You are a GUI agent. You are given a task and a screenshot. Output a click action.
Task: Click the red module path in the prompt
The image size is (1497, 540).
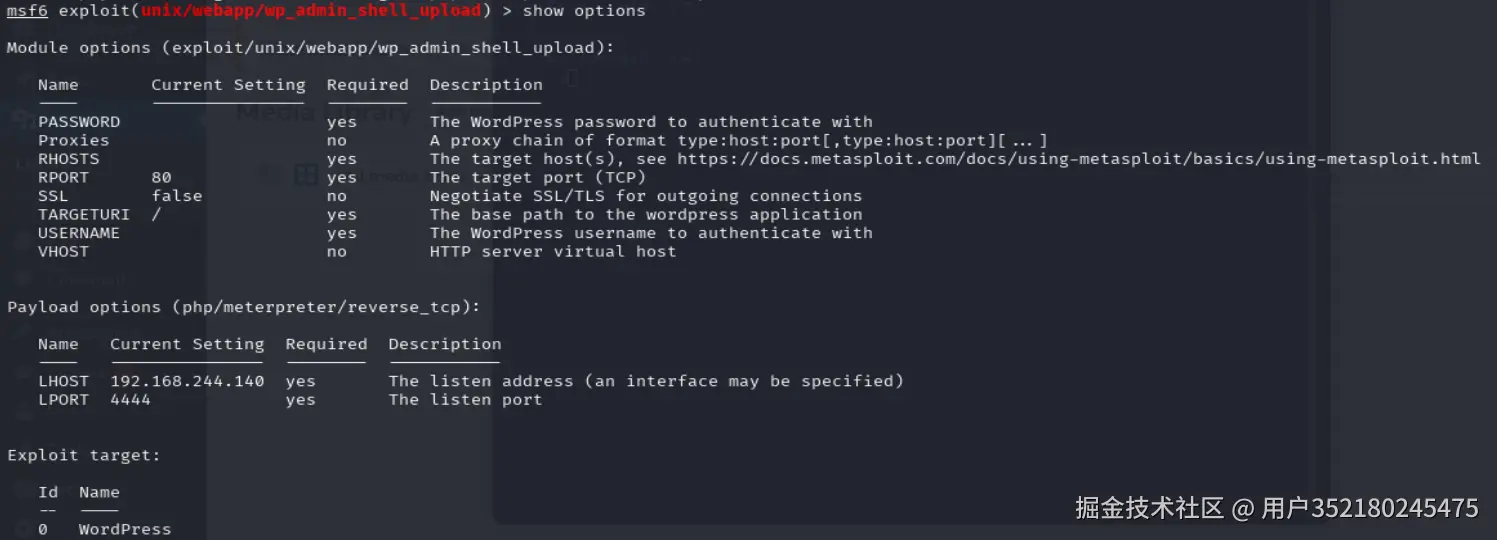pyautogui.click(x=308, y=11)
